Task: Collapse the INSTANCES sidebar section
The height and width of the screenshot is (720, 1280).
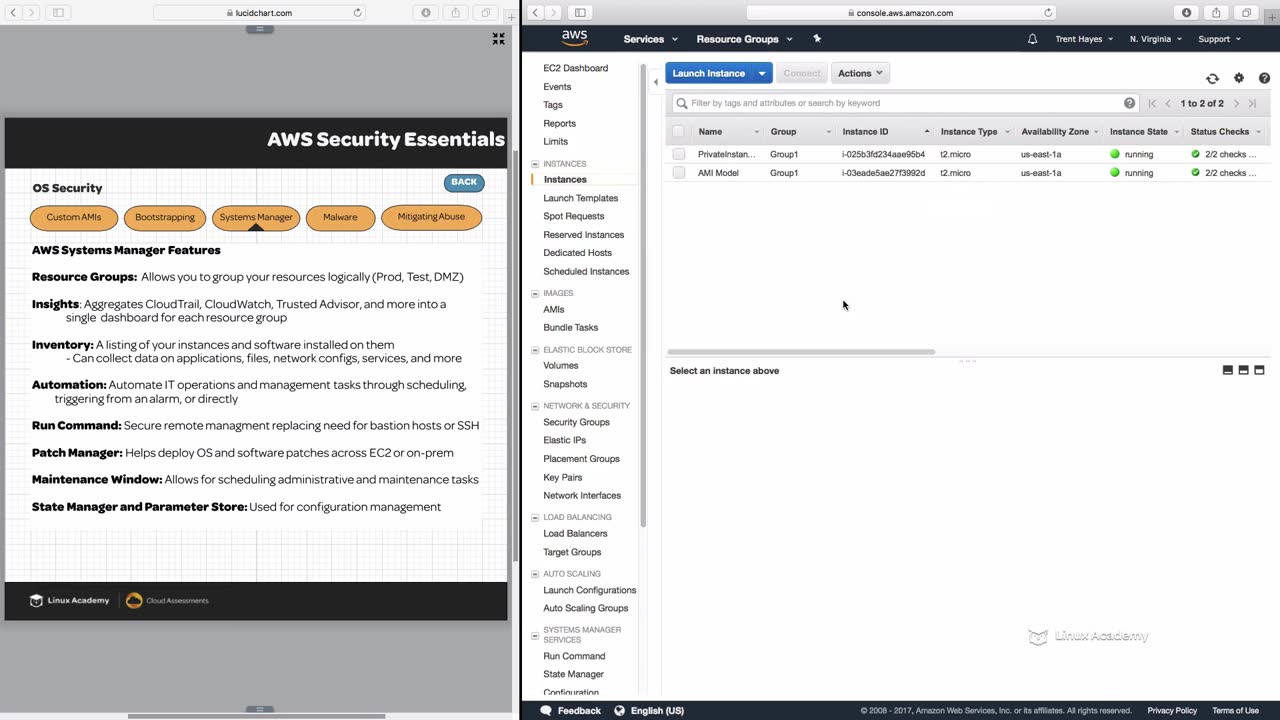Action: pos(535,164)
